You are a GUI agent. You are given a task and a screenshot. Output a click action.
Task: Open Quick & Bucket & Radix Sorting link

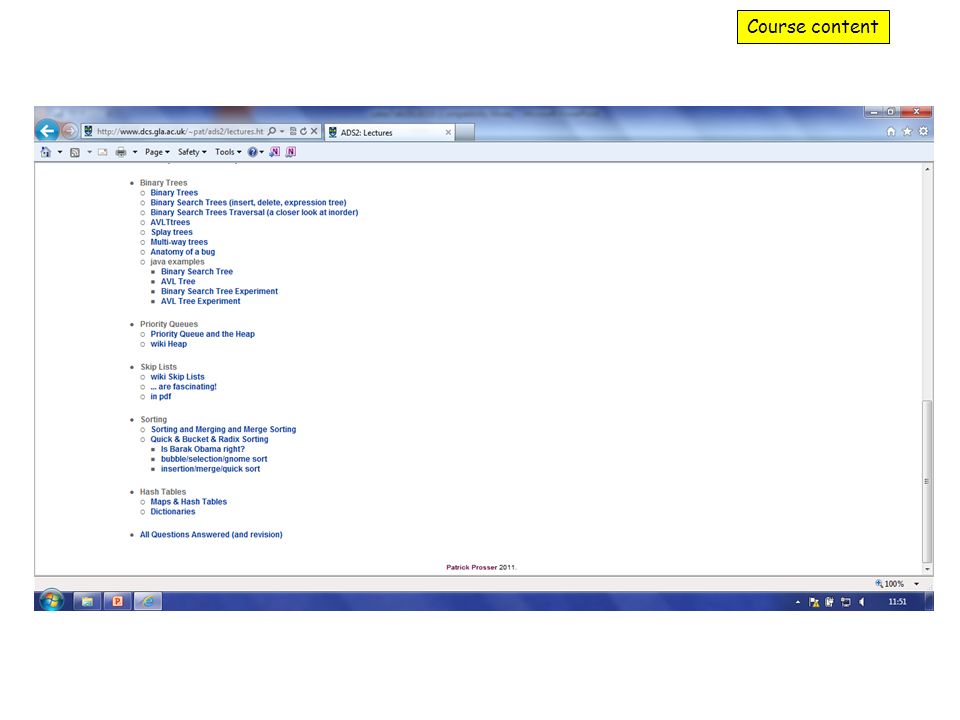click(x=209, y=439)
